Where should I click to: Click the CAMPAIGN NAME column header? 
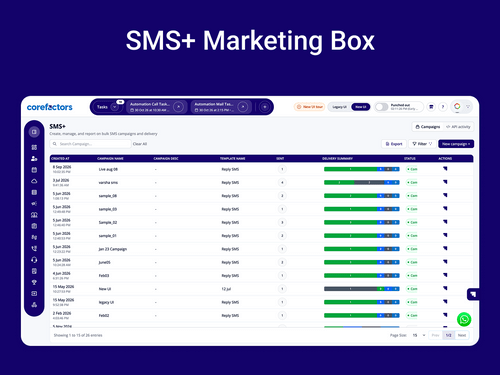pyautogui.click(x=110, y=159)
